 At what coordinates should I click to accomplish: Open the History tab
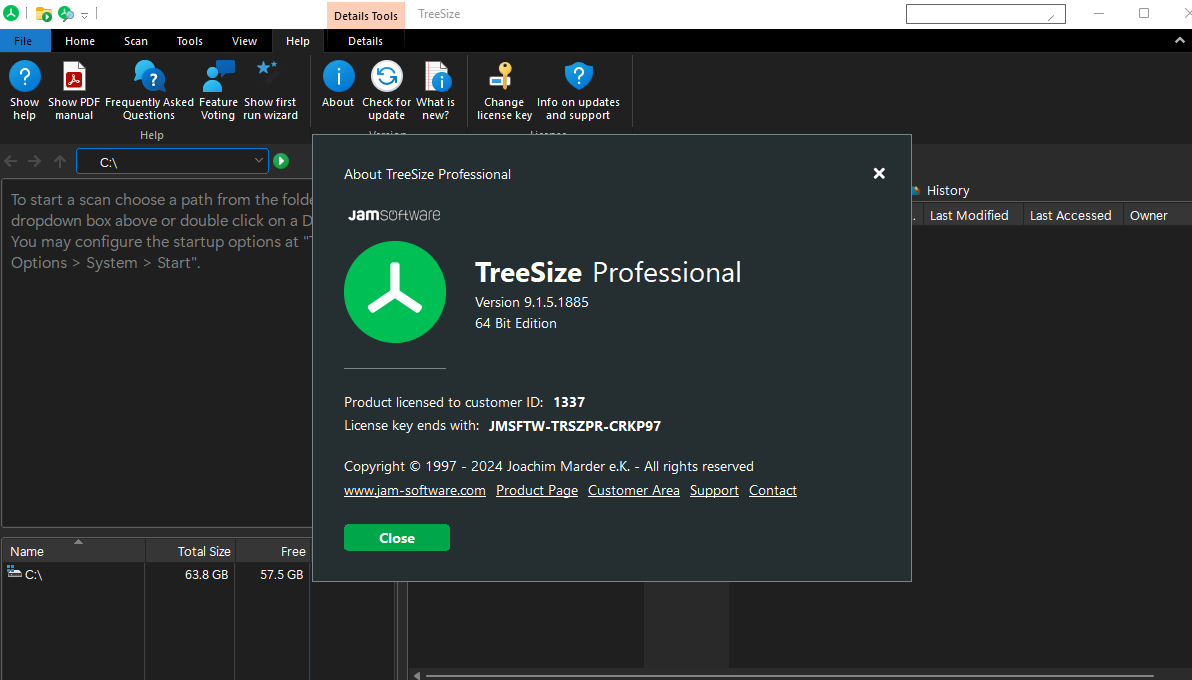tap(940, 190)
